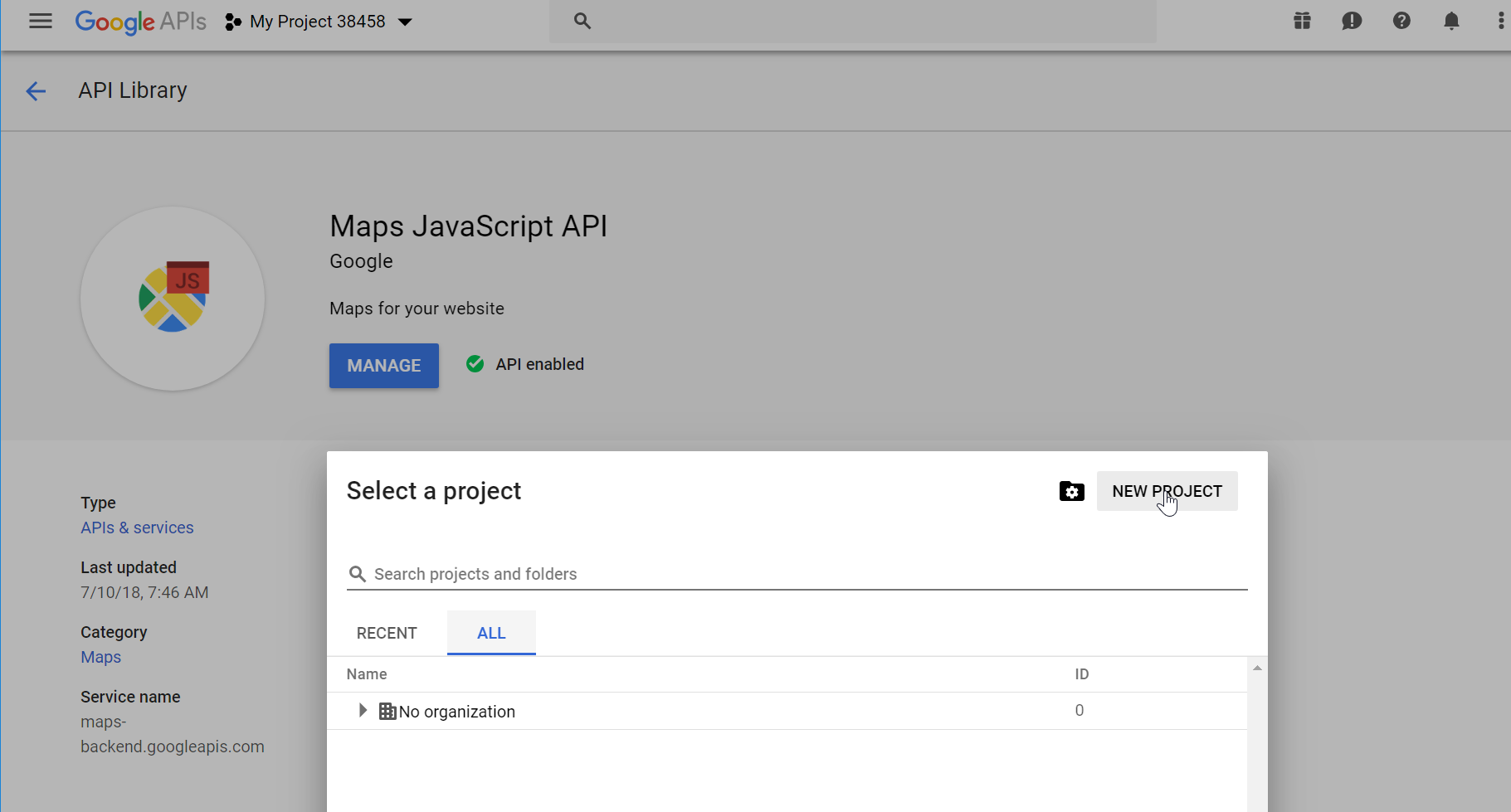
Task: Focus the Search projects and folders field
Action: pyautogui.click(x=797, y=574)
